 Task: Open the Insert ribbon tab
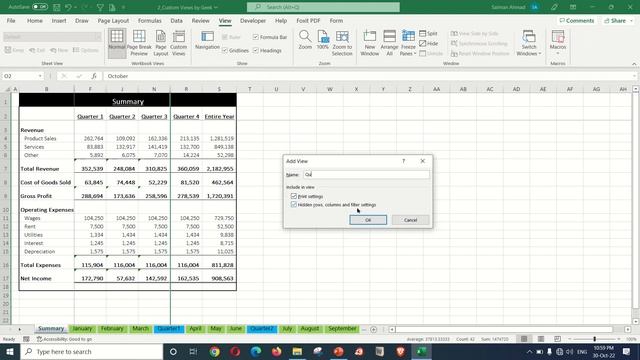pos(59,20)
